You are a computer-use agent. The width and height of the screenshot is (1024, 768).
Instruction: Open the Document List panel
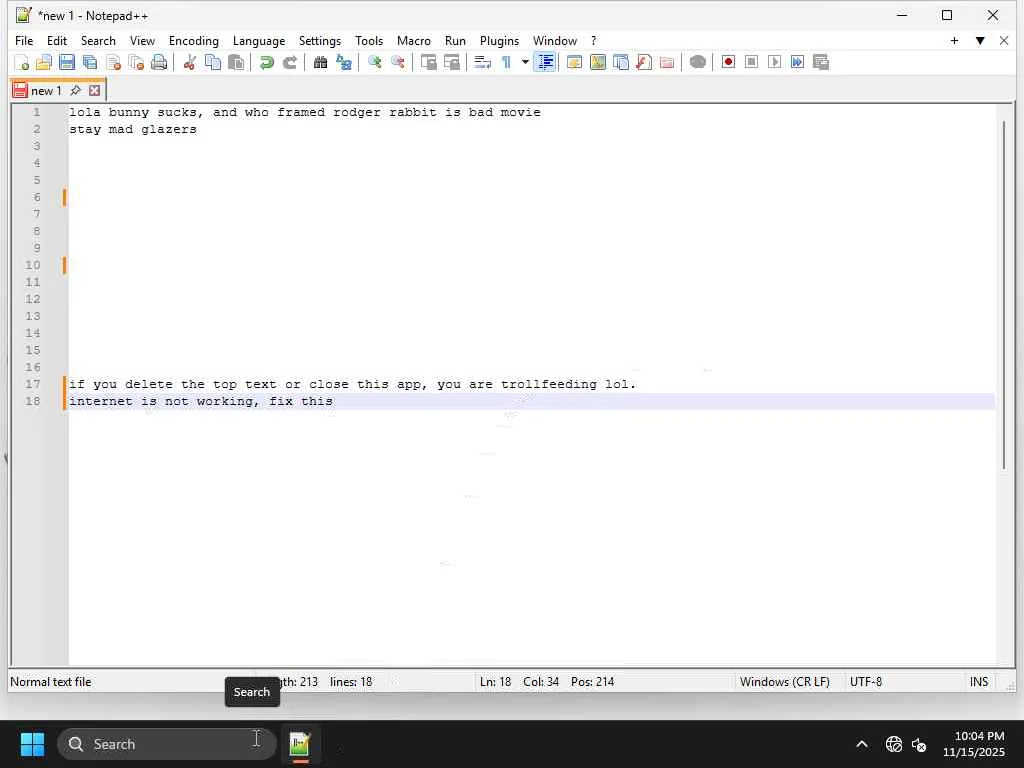(x=620, y=62)
